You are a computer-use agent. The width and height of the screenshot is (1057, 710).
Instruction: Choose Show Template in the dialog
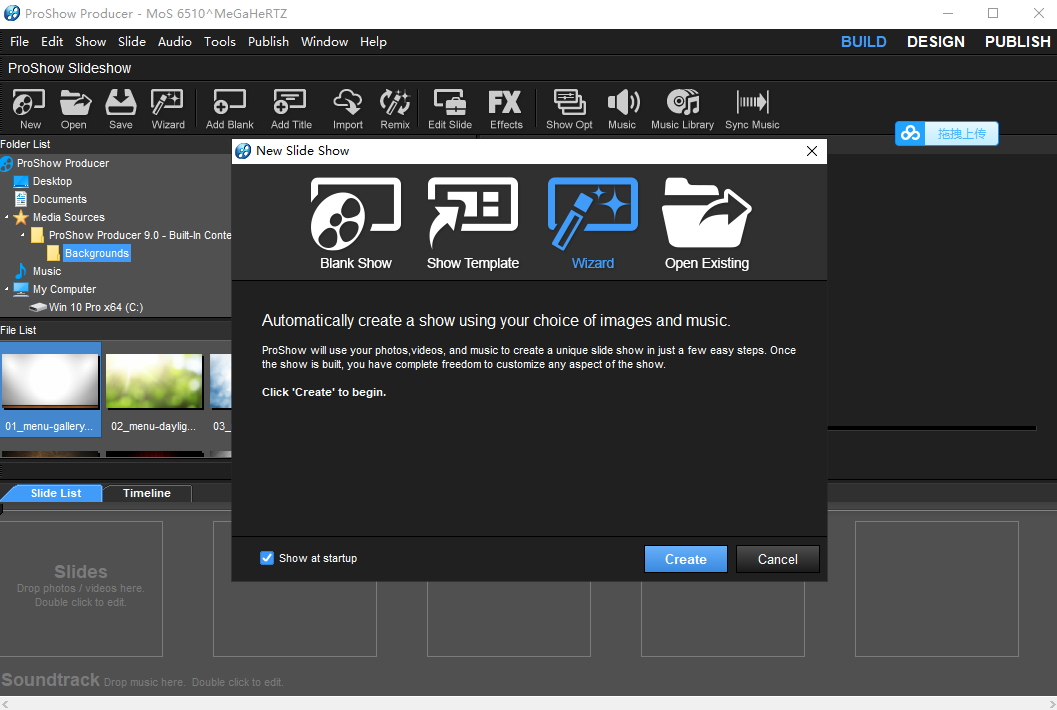tap(473, 224)
